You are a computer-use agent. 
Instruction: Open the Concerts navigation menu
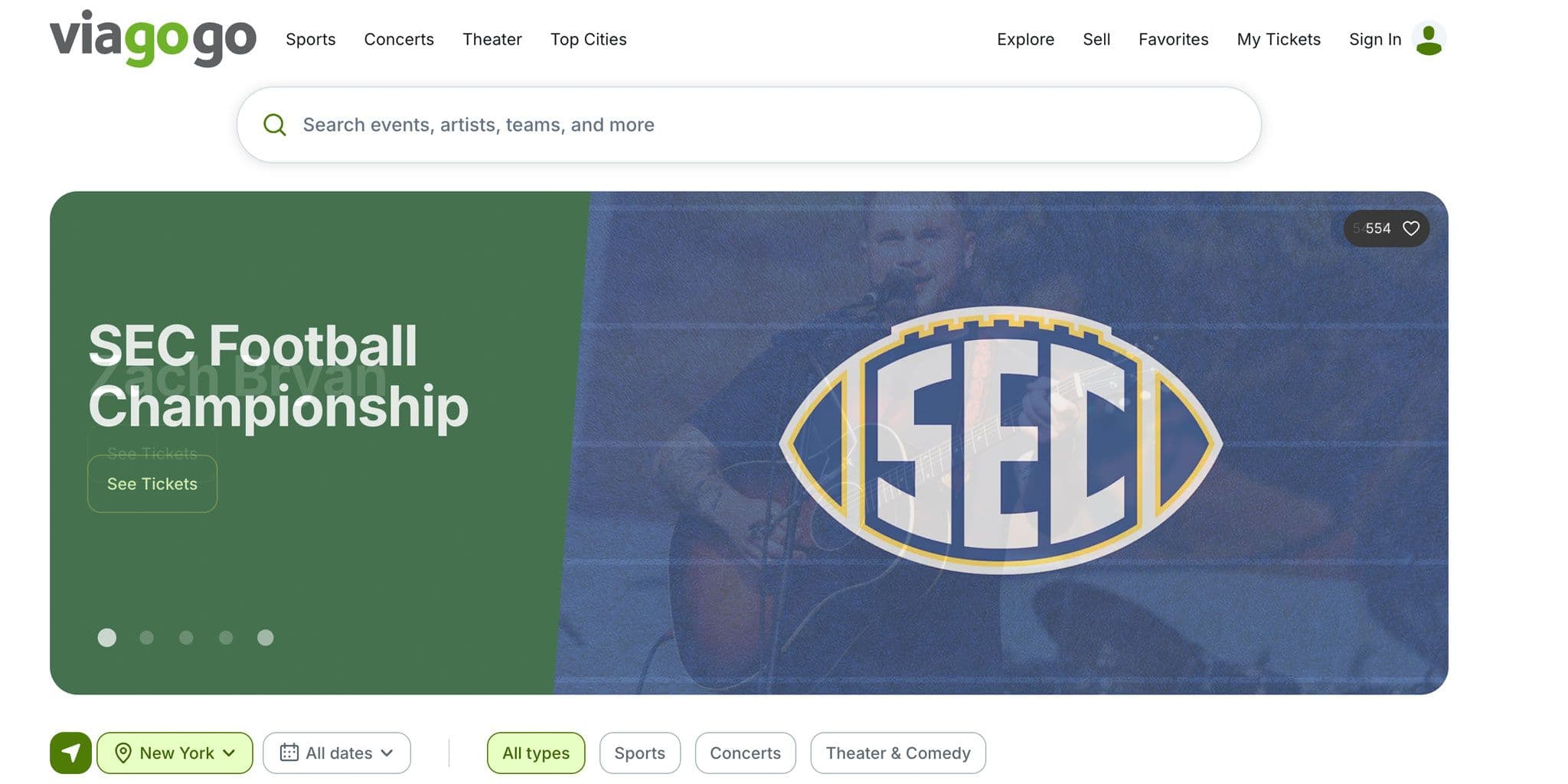coord(398,39)
